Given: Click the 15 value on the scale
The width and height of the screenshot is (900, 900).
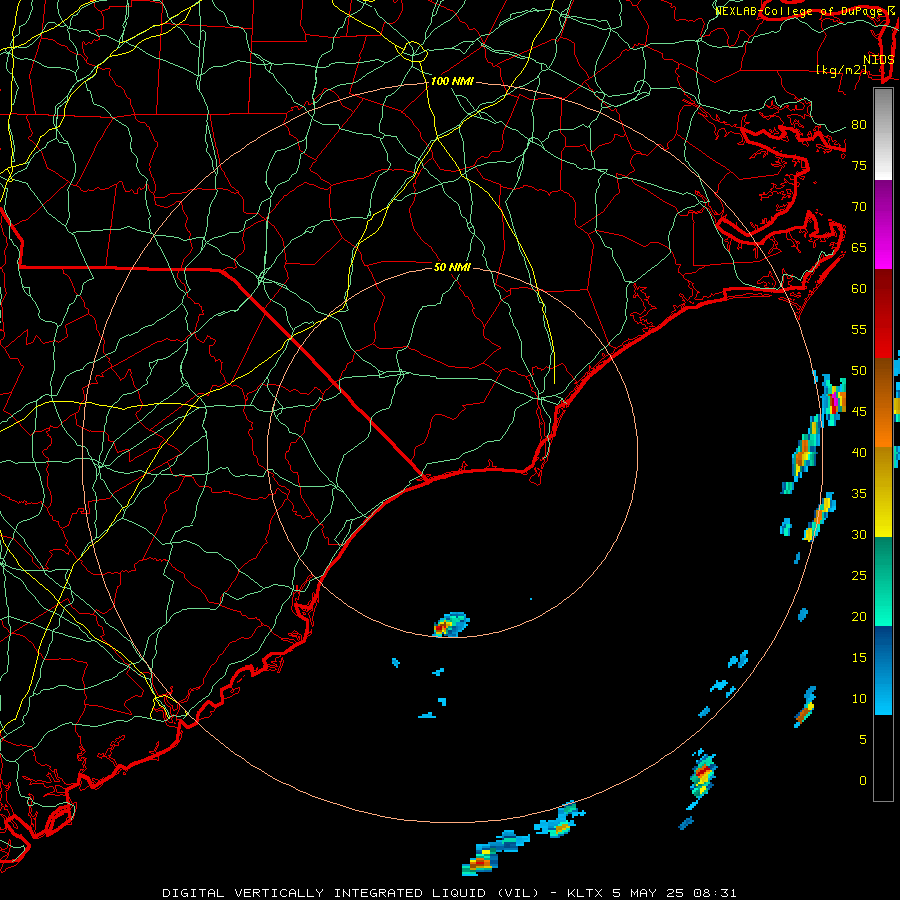Looking at the screenshot, I should click(x=859, y=658).
